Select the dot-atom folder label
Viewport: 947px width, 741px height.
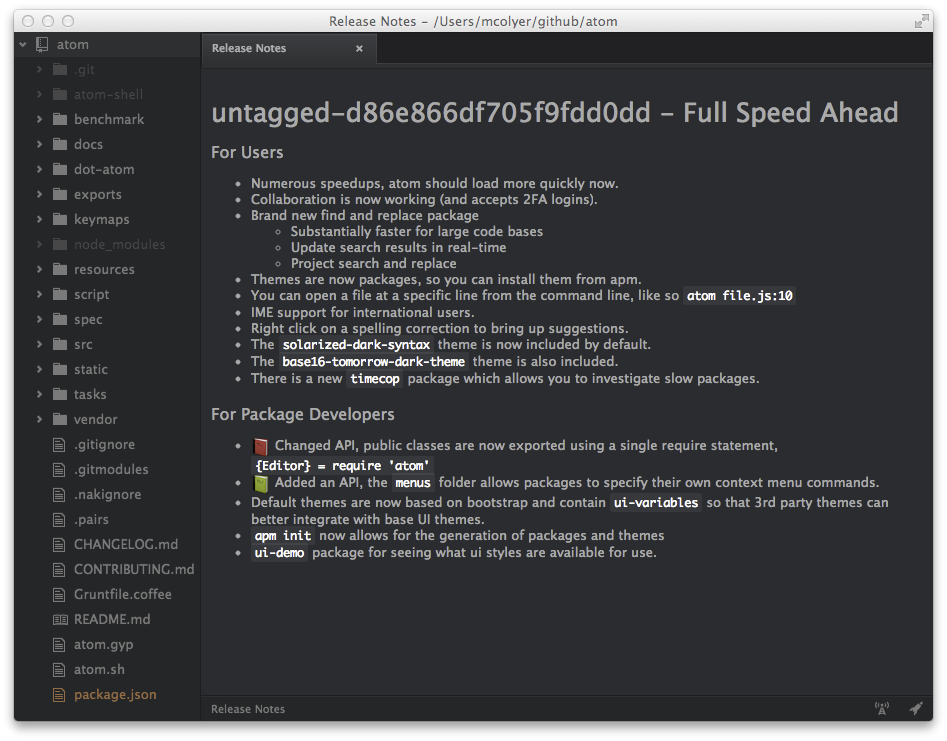(104, 170)
